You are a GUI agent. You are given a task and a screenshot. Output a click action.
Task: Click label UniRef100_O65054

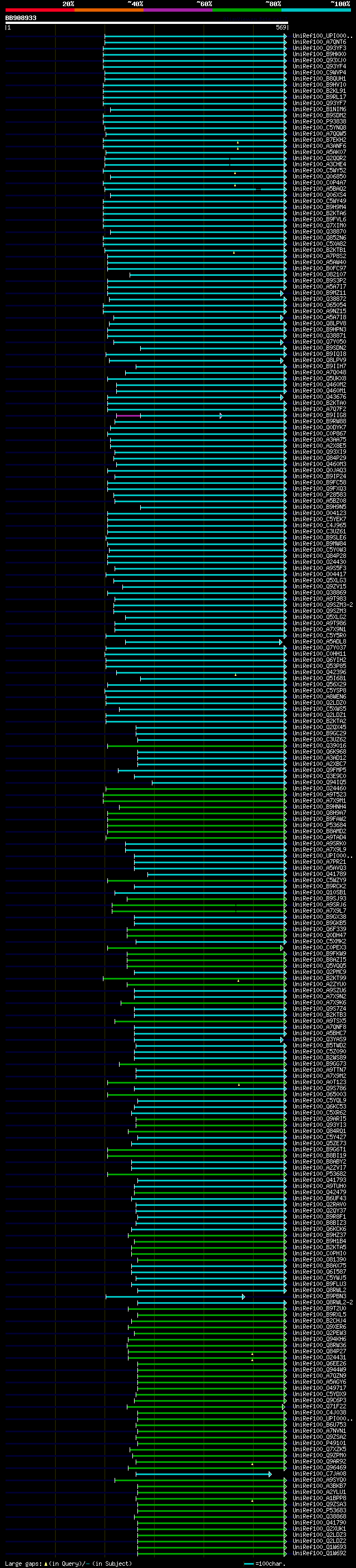point(319,305)
